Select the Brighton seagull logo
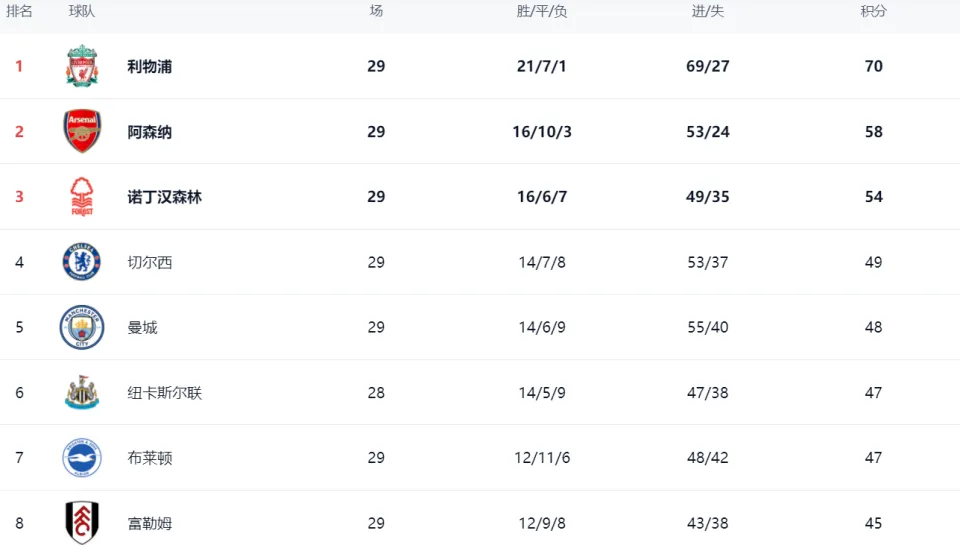Image resolution: width=960 pixels, height=551 pixels. tap(81, 457)
